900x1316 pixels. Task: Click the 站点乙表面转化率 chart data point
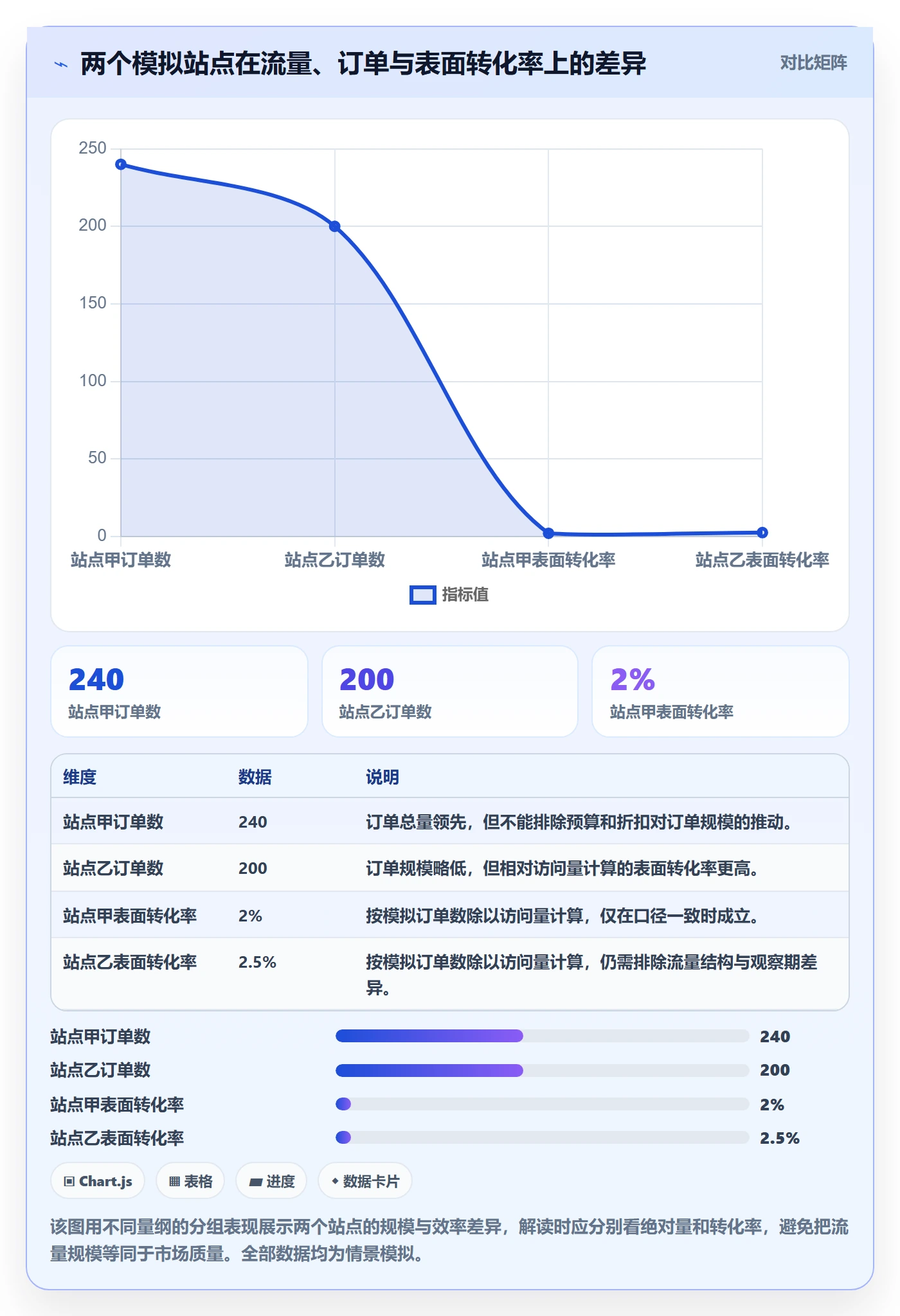[762, 532]
